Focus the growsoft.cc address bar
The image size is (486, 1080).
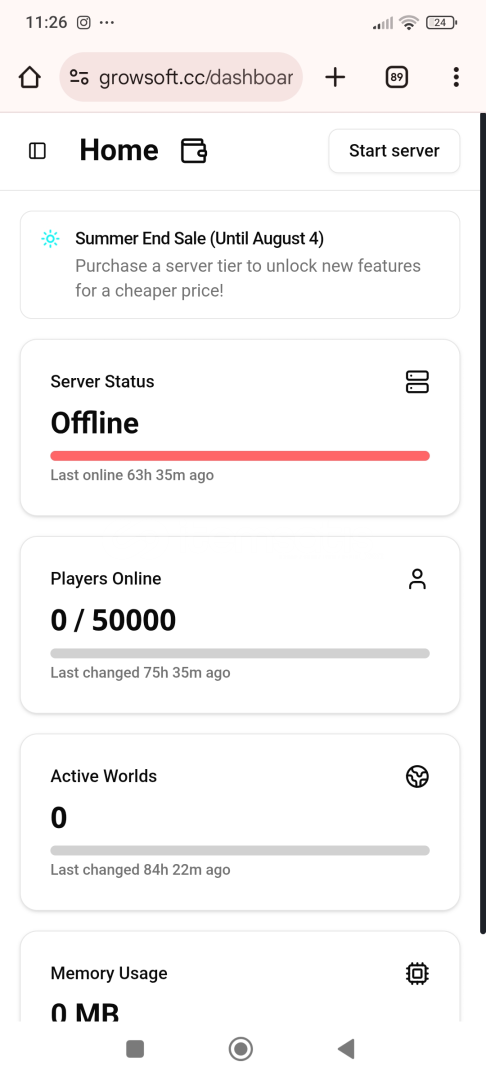point(181,77)
